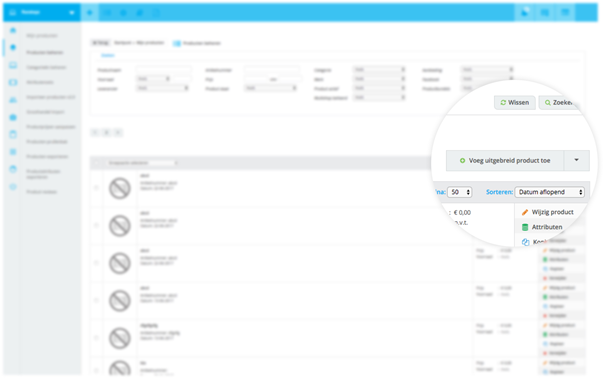
Task: Open Categorieën beheren in the sidebar menu
Action: (46, 67)
